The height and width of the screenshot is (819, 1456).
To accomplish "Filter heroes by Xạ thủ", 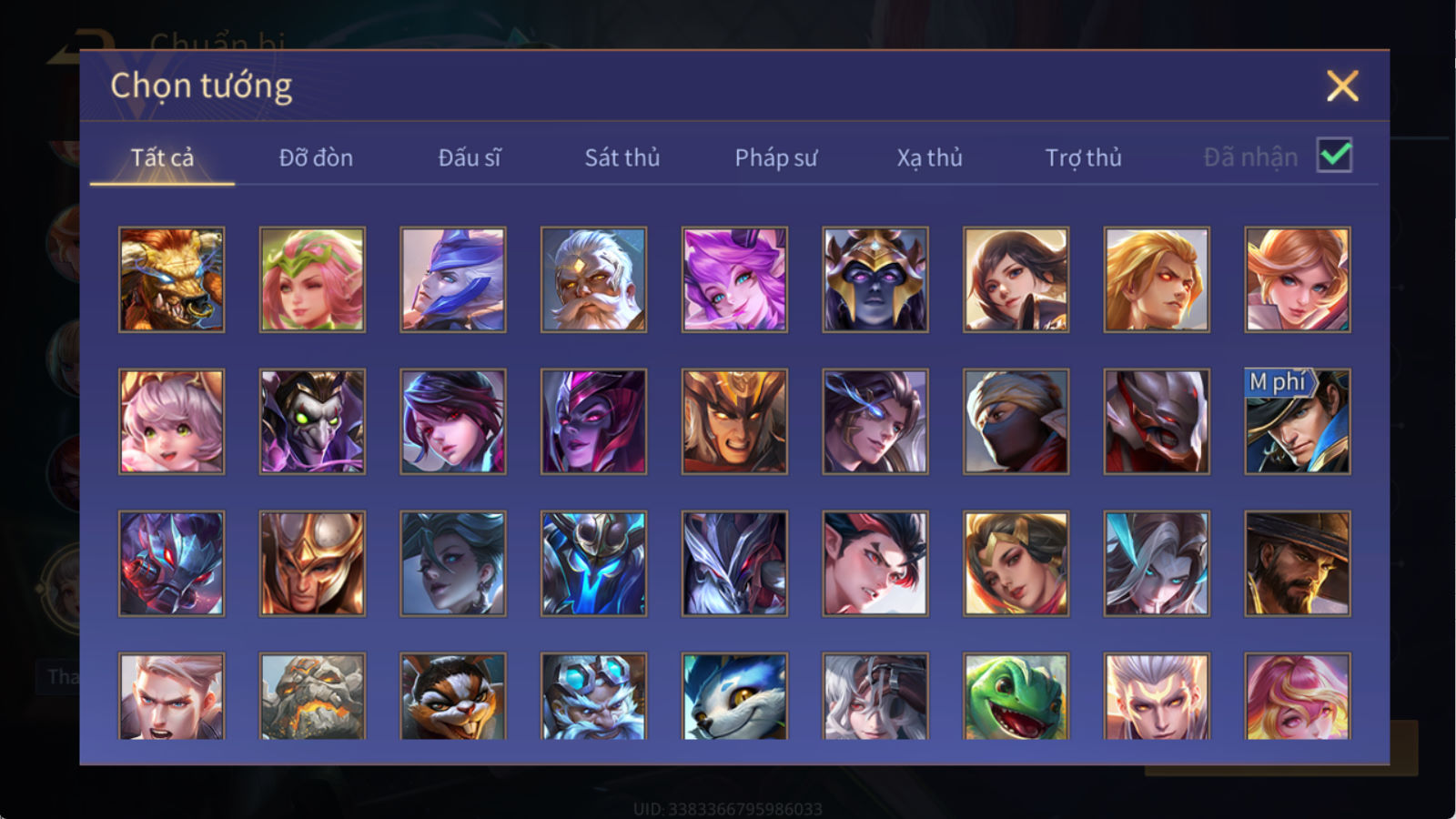I will [929, 157].
